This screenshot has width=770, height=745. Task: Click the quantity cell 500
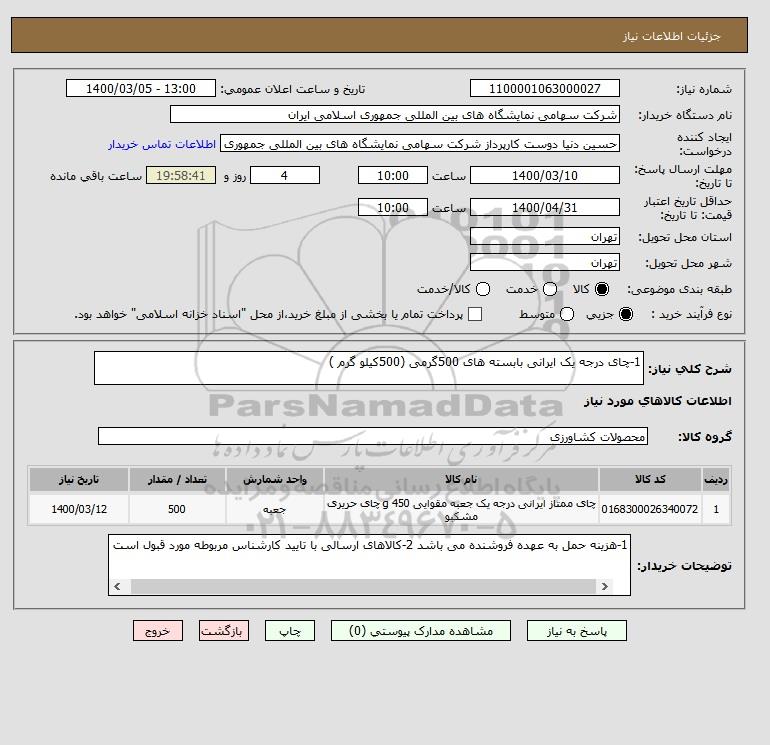point(177,509)
